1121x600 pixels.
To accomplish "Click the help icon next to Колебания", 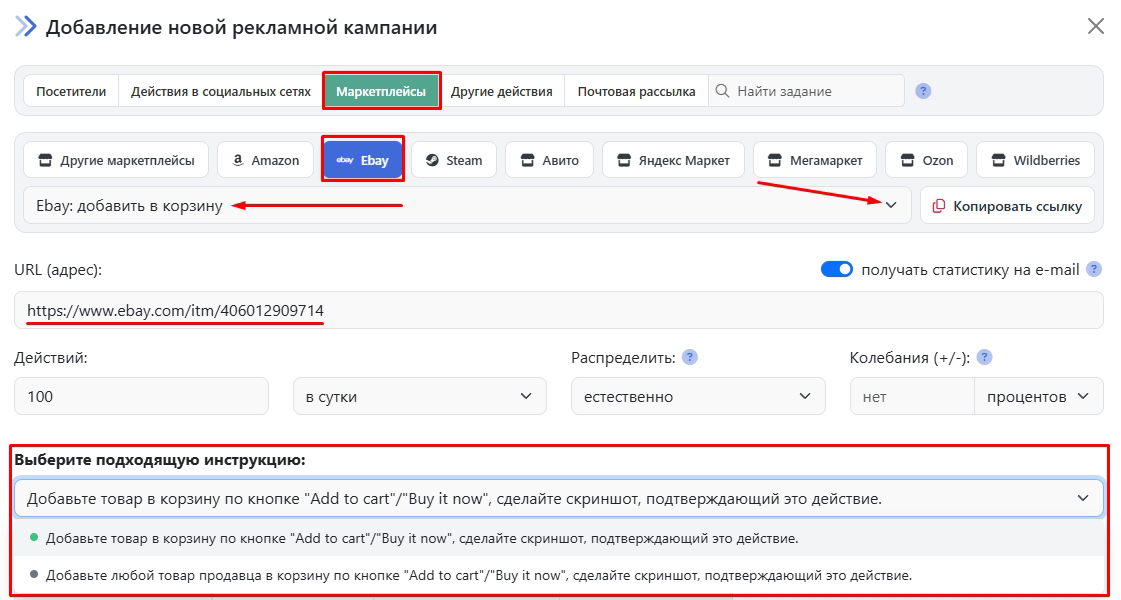I will tap(984, 357).
